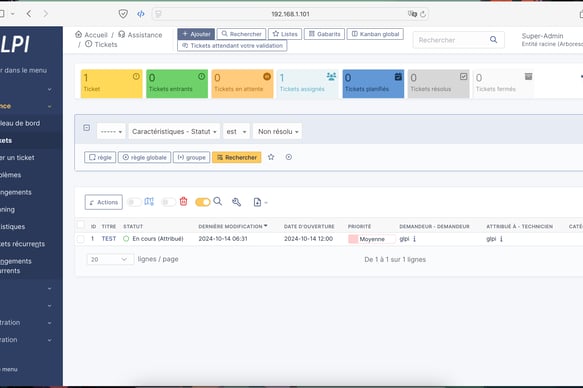Click the magnifier icon beside the orange toggle
This screenshot has height=388, width=583.
218,201
